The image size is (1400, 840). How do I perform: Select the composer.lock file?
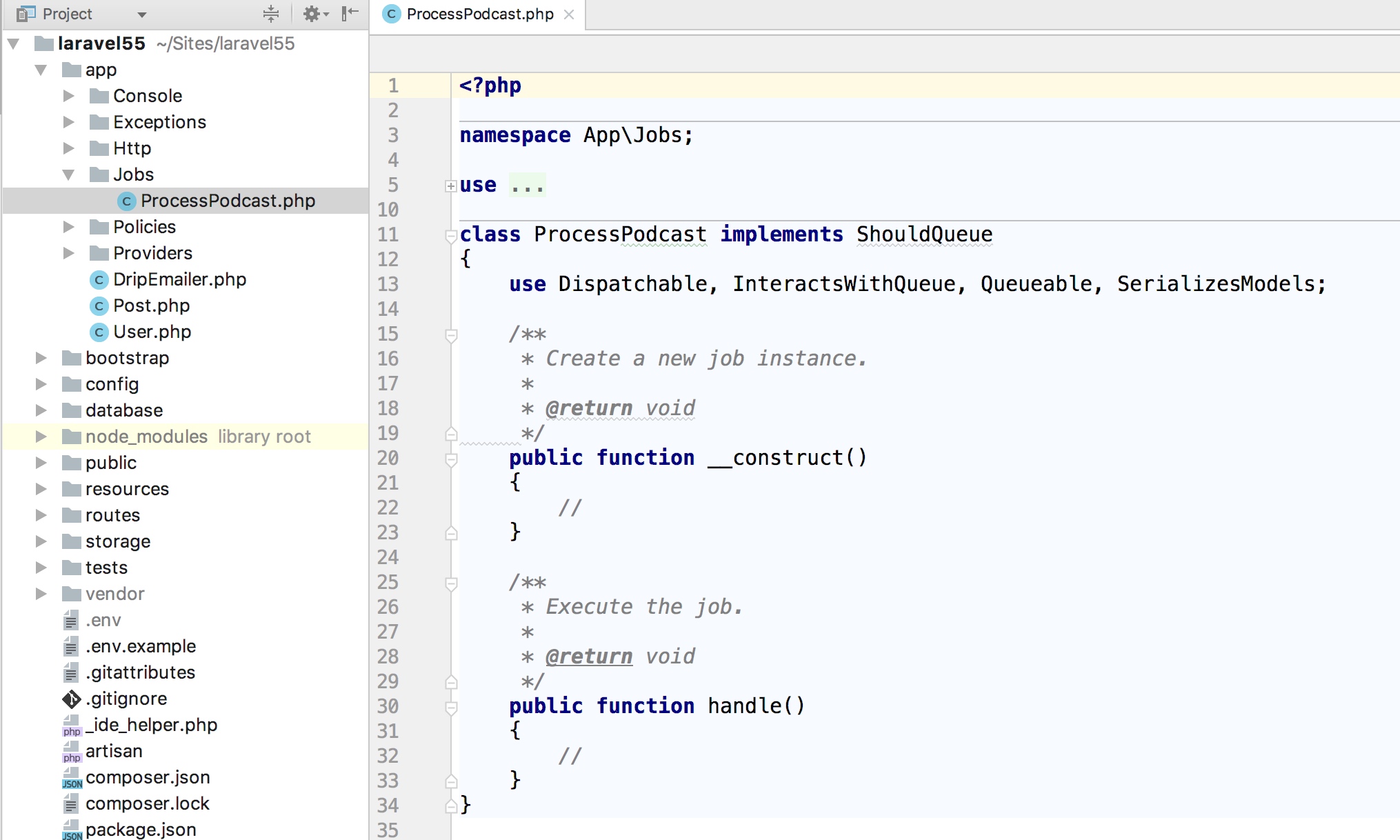pyautogui.click(x=147, y=803)
